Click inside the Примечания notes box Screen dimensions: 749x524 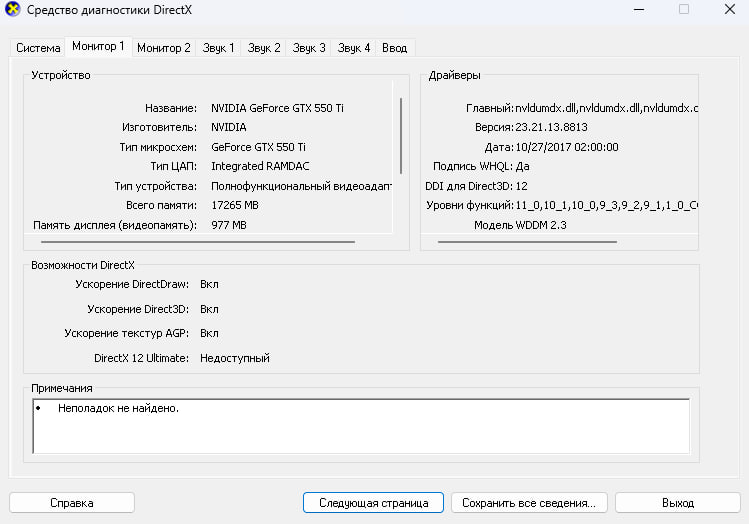[x=361, y=426]
